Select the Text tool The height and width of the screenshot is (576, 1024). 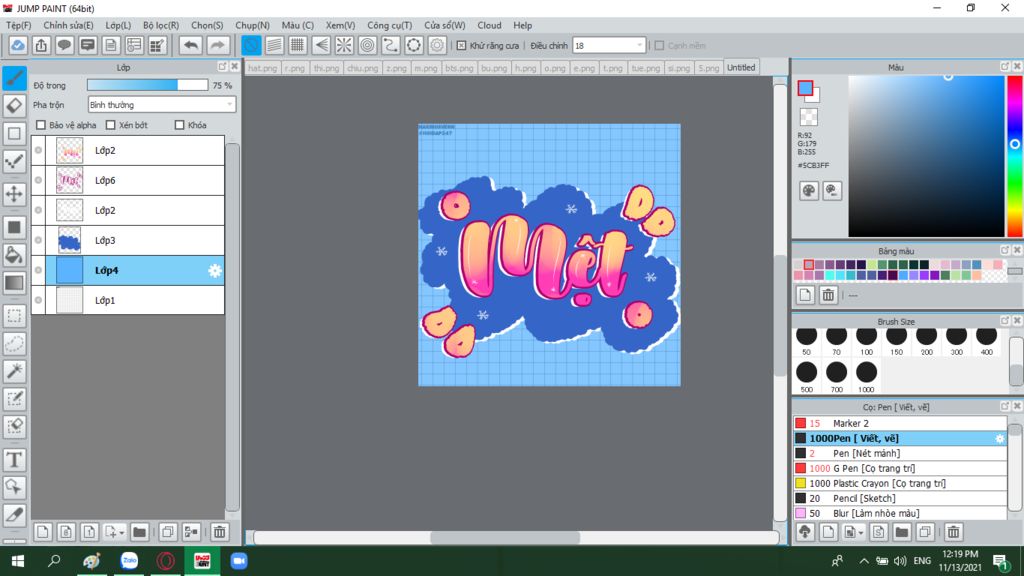point(14,460)
